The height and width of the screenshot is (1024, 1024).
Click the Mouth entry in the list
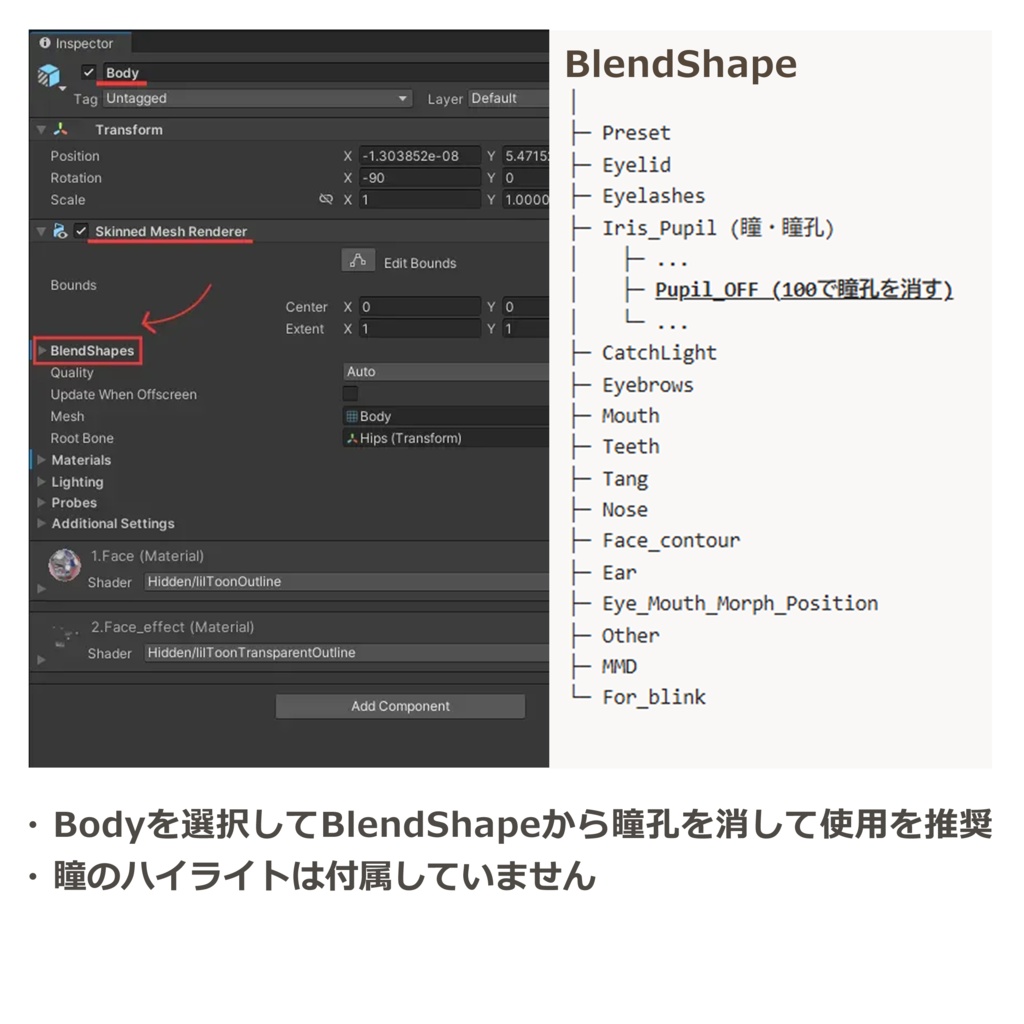[631, 415]
